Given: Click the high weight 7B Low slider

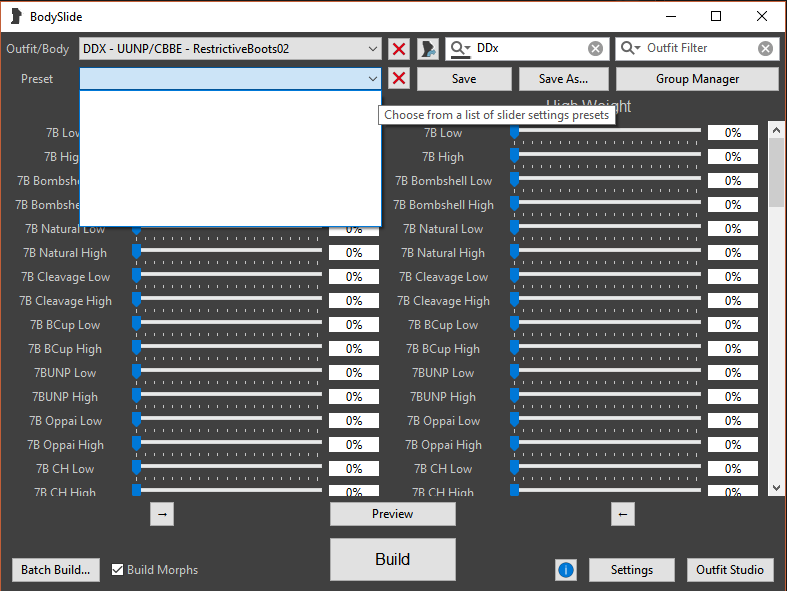Looking at the screenshot, I should tap(606, 133).
